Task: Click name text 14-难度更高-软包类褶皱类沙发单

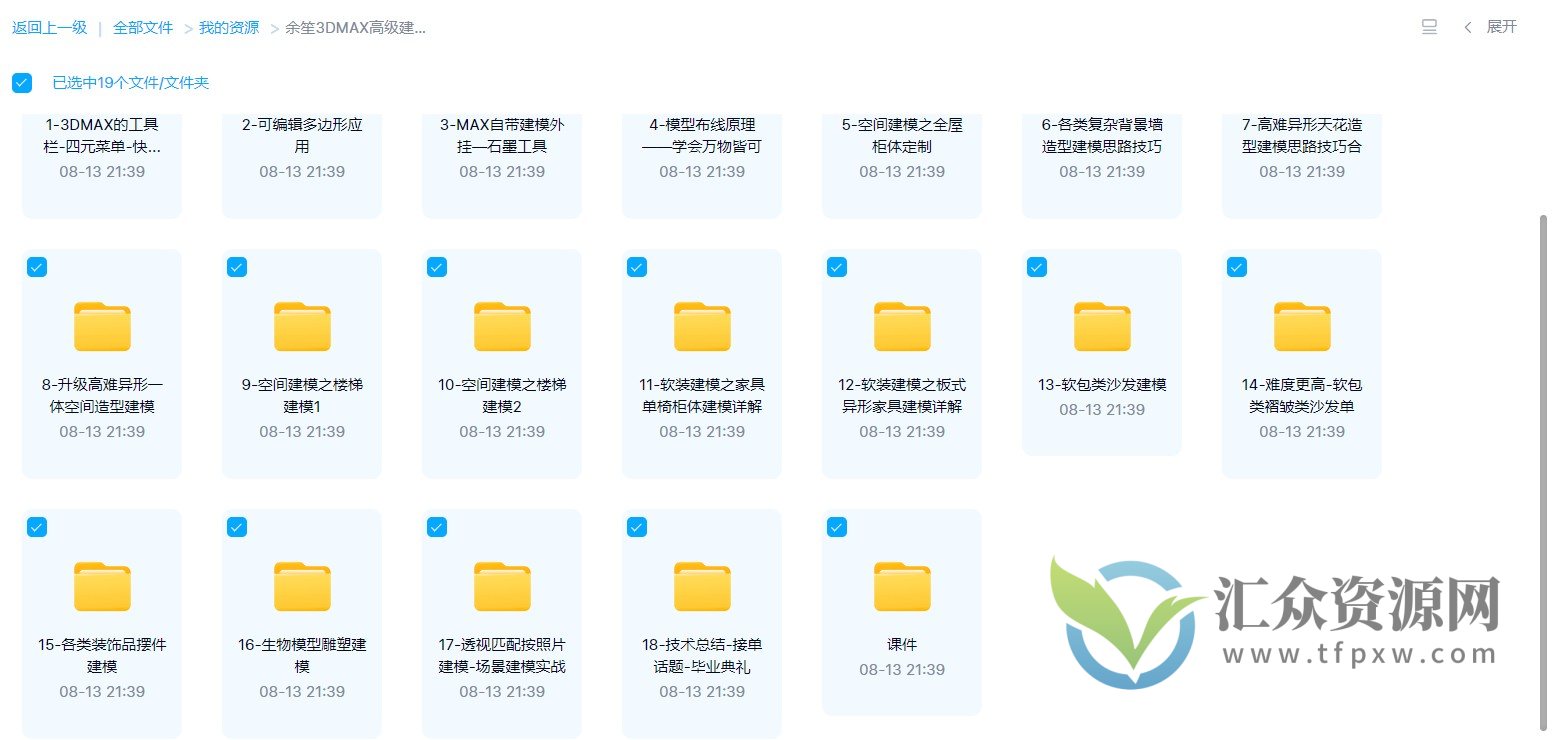Action: 1302,396
